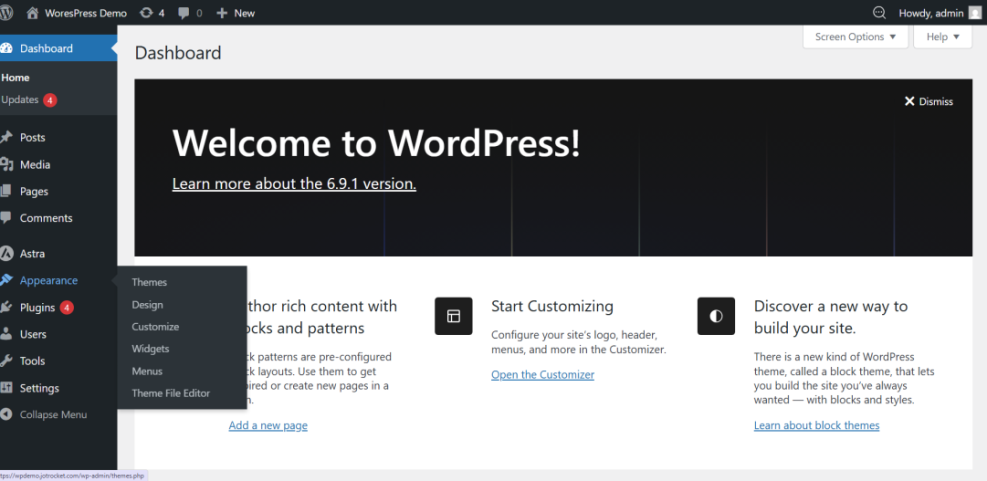This screenshot has width=987, height=481.
Task: Click Learn about block themes link
Action: click(x=816, y=426)
